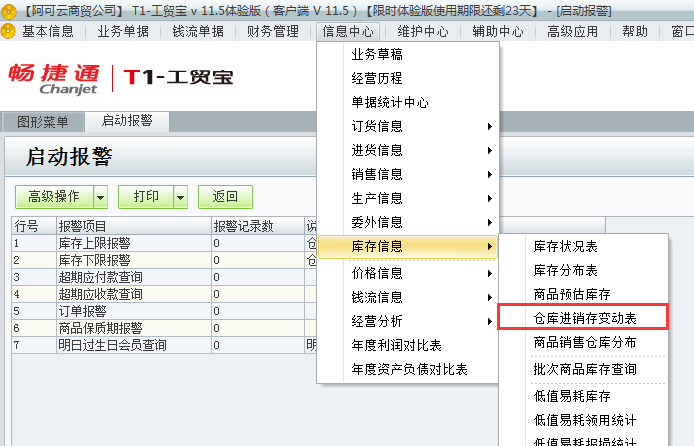Open the 维护中心 menu

coord(423,31)
